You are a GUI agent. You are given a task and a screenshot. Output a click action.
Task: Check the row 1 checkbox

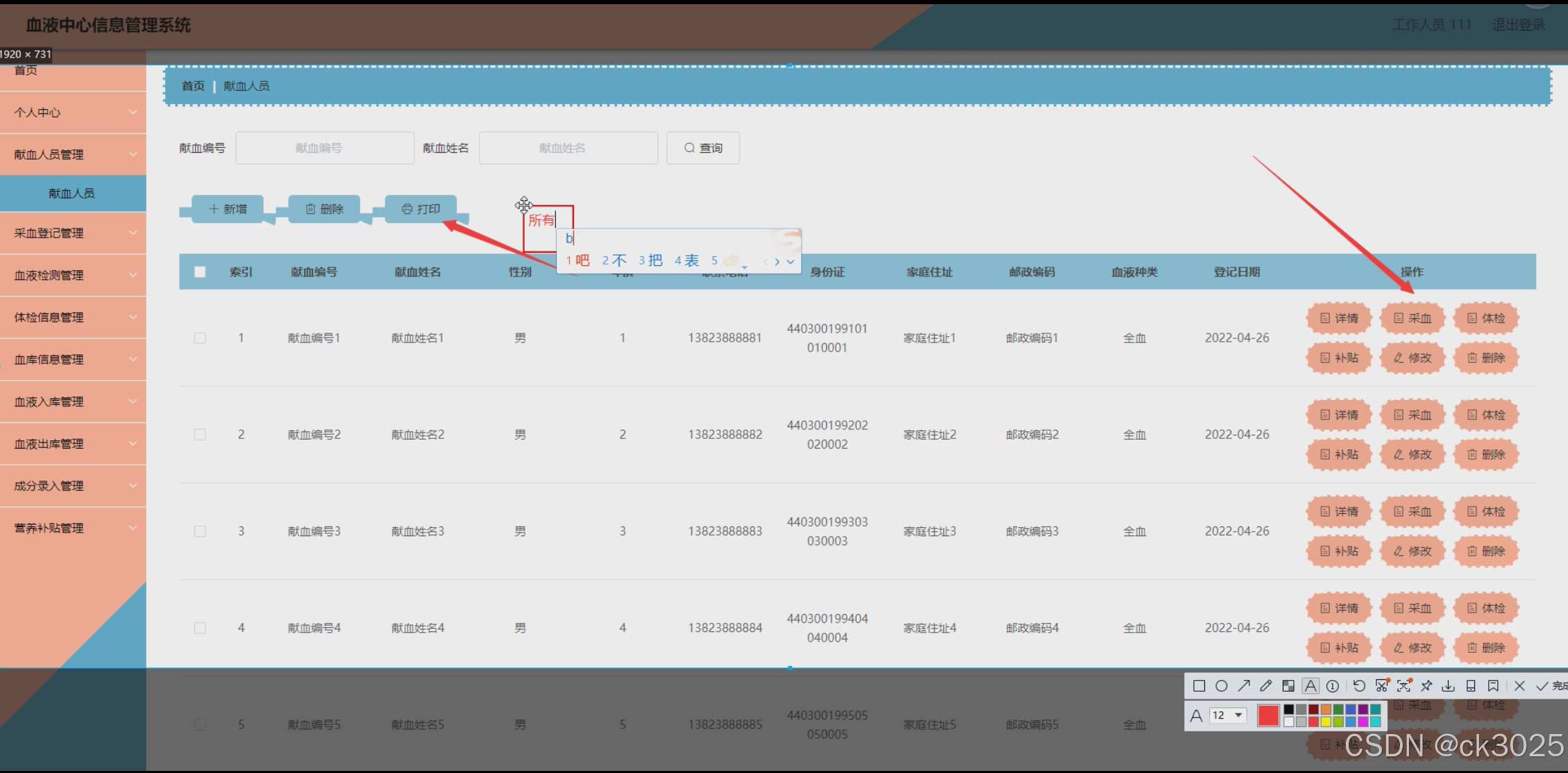tap(200, 338)
